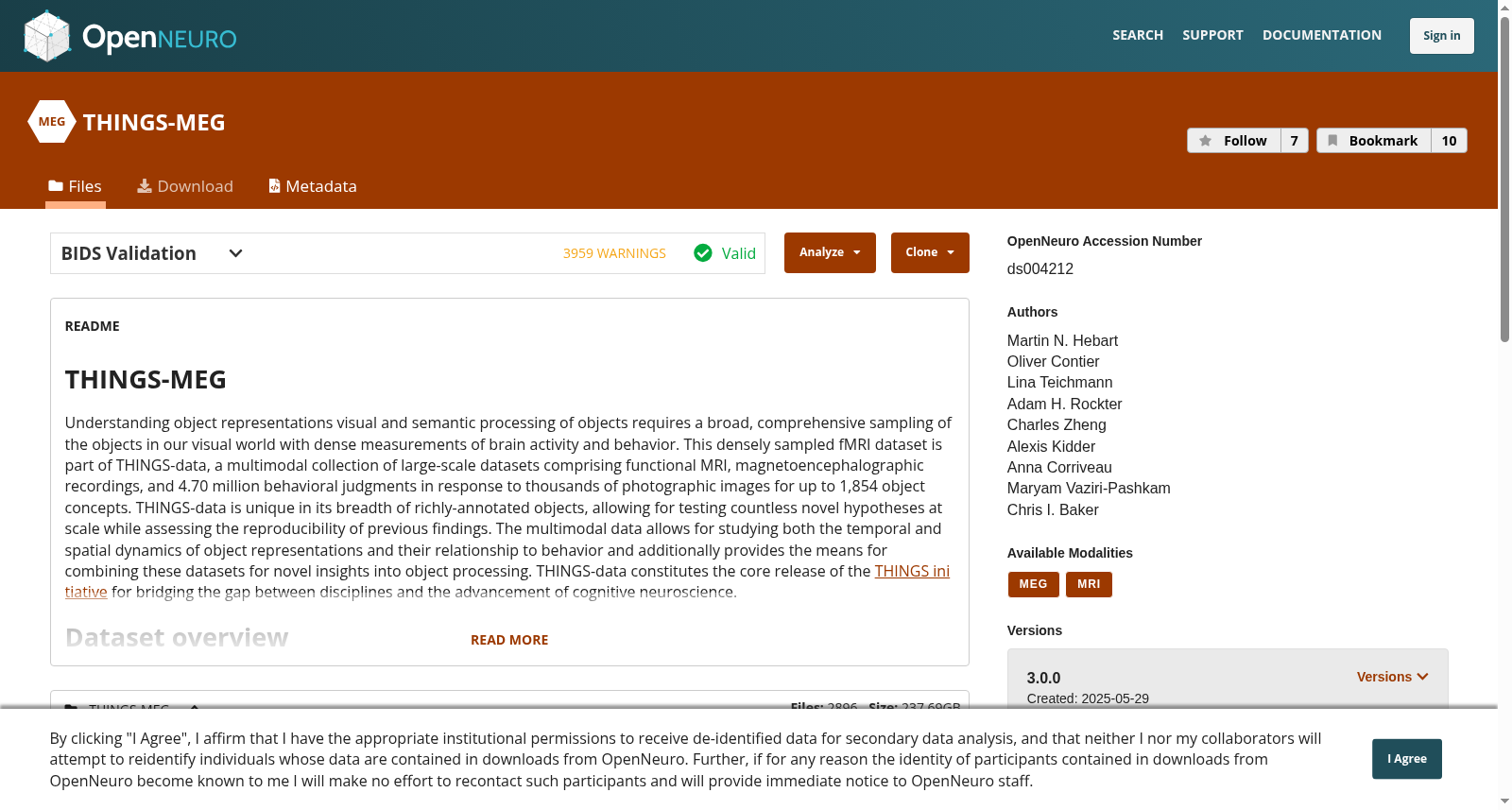Open the Clone dropdown
This screenshot has height=810, width=1512.
930,252
